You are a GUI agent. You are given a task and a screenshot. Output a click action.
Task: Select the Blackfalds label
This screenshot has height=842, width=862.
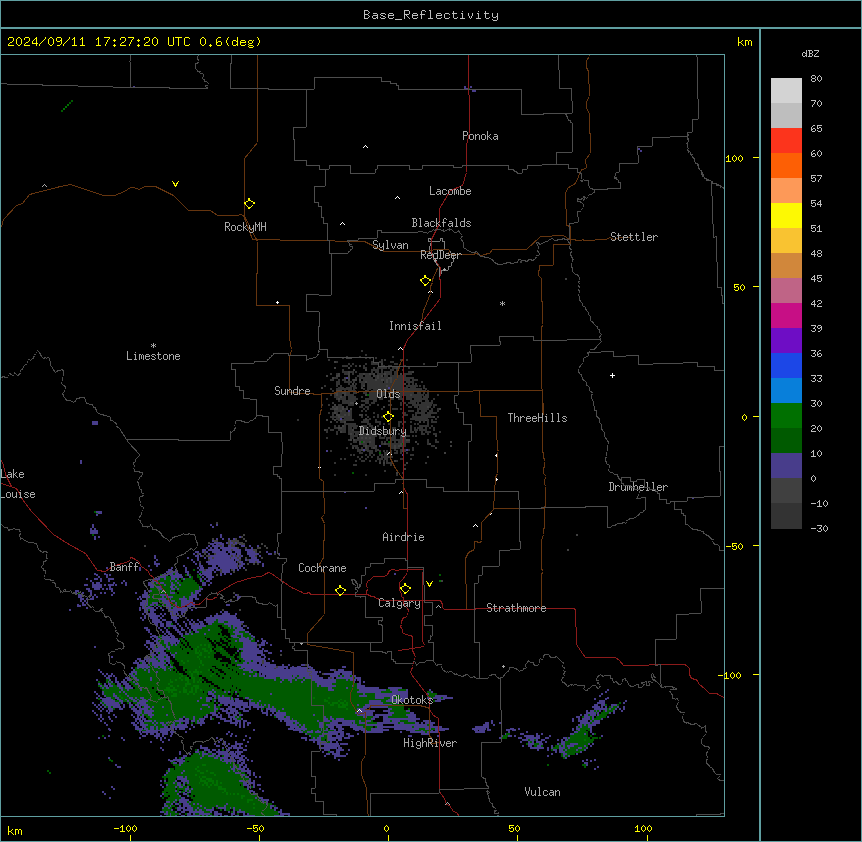point(441,223)
